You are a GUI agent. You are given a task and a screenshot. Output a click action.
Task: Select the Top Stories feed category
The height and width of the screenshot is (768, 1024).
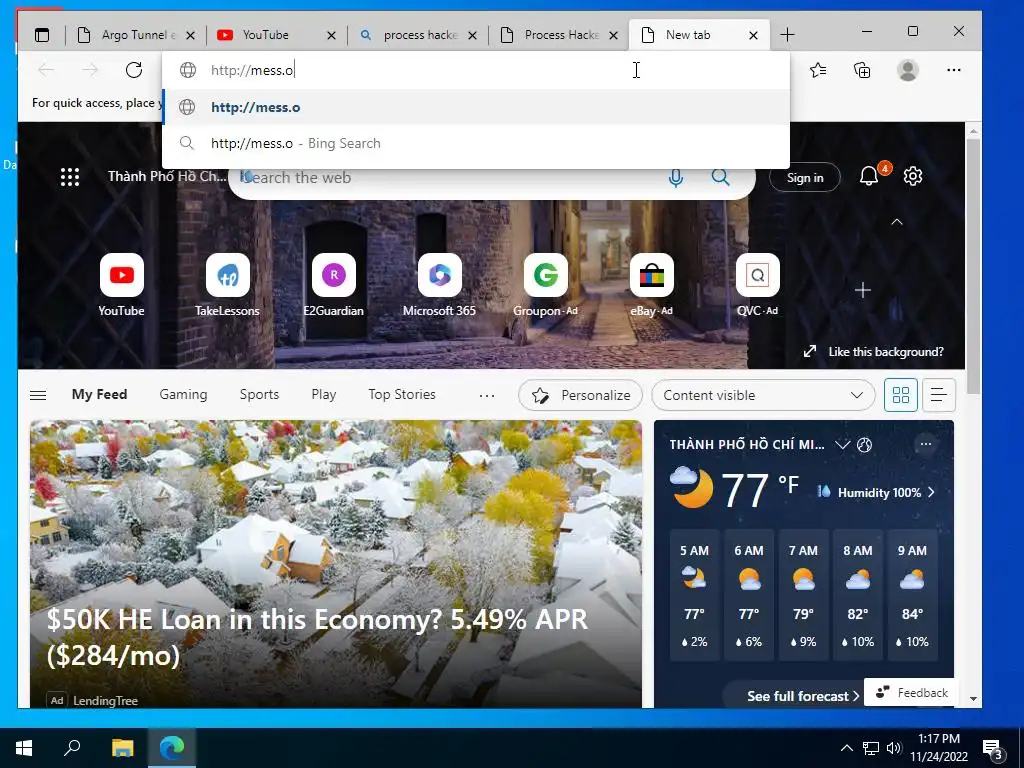(402, 394)
